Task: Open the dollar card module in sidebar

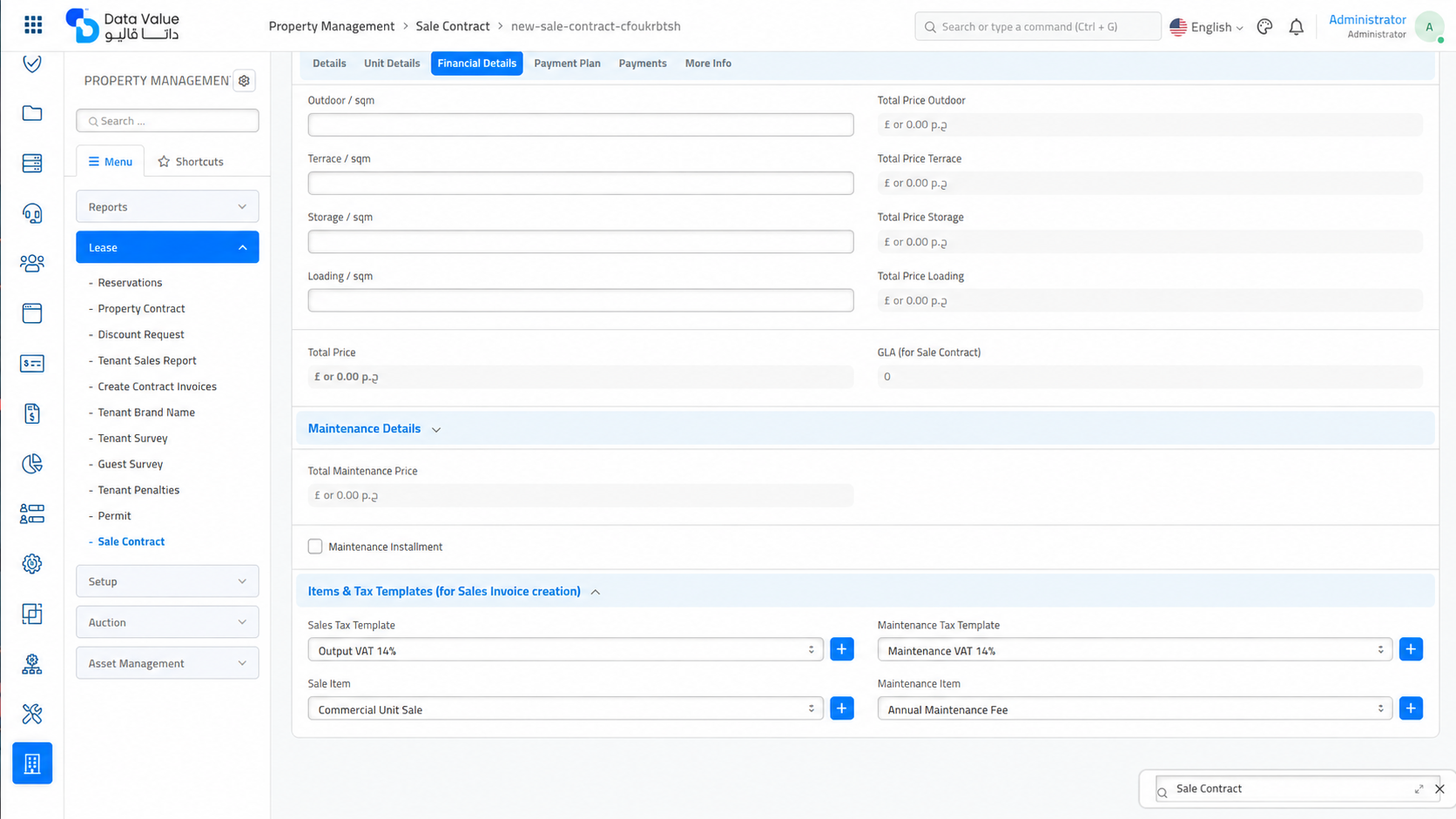Action: (32, 363)
